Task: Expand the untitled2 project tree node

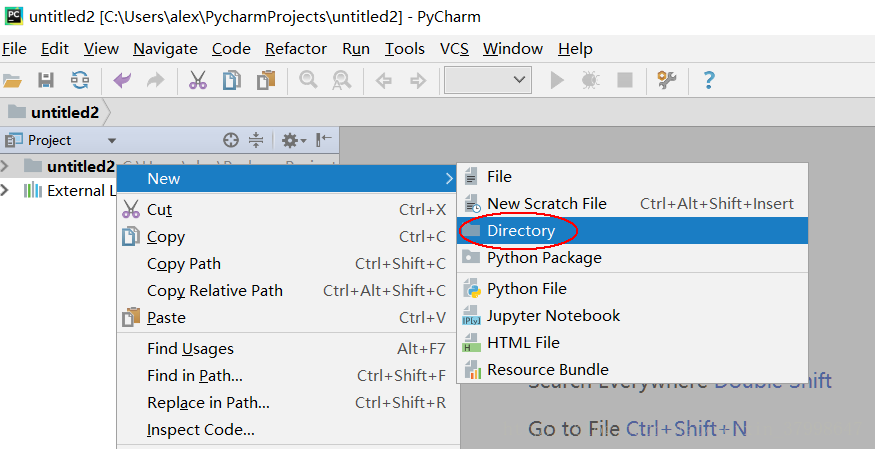Action: click(7, 166)
